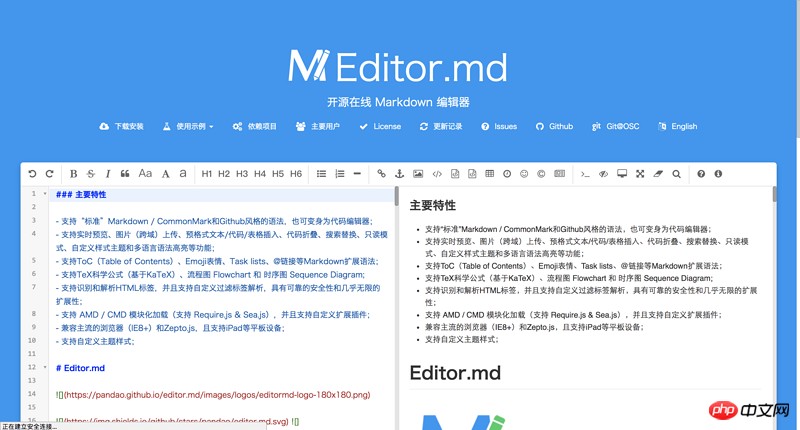Click the browser page scrollbar thumb
The width and height of the screenshot is (800, 430).
click(x=798, y=69)
